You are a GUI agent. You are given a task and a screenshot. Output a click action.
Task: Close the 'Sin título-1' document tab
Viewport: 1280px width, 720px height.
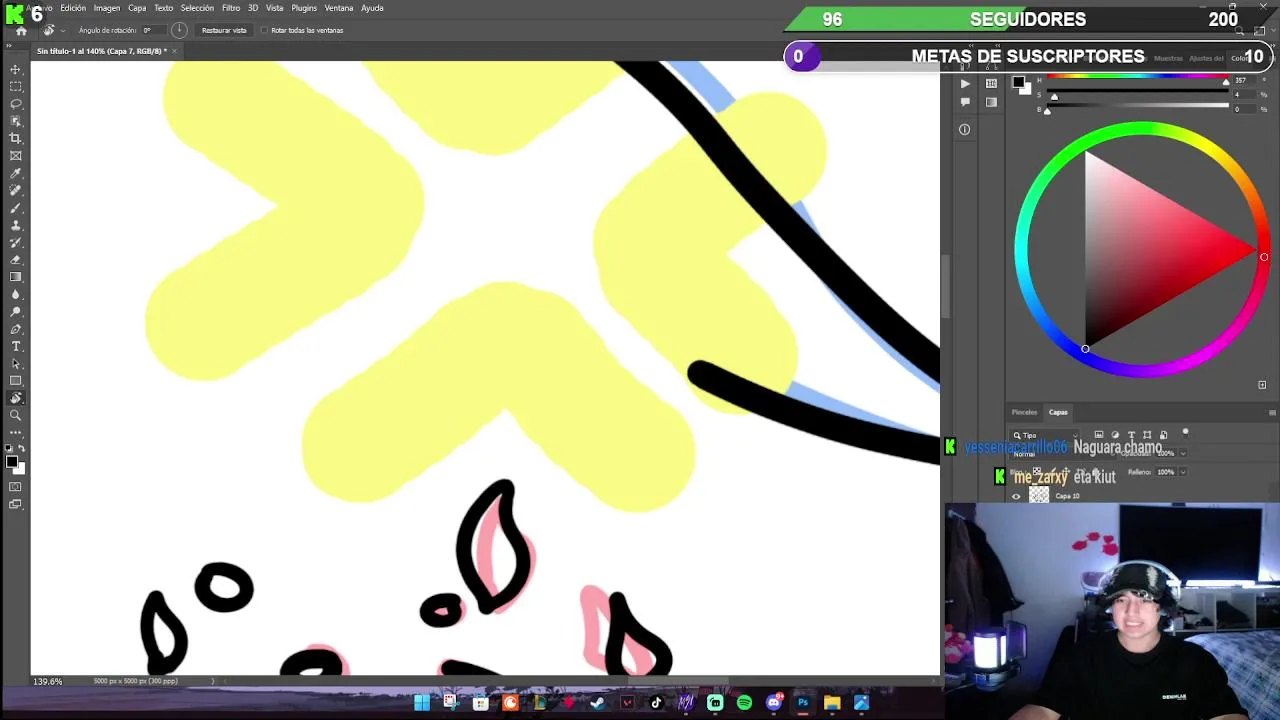tap(175, 51)
